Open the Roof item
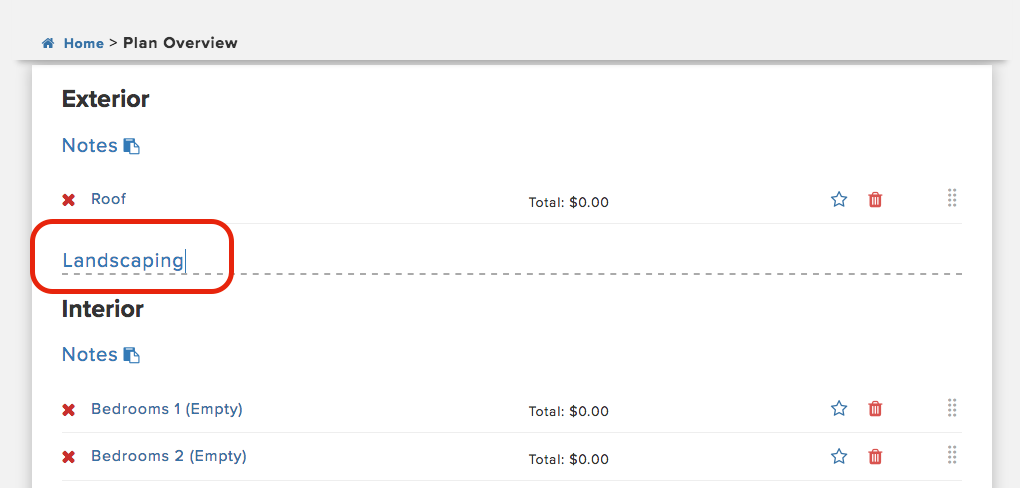Image resolution: width=1020 pixels, height=488 pixels. [108, 199]
